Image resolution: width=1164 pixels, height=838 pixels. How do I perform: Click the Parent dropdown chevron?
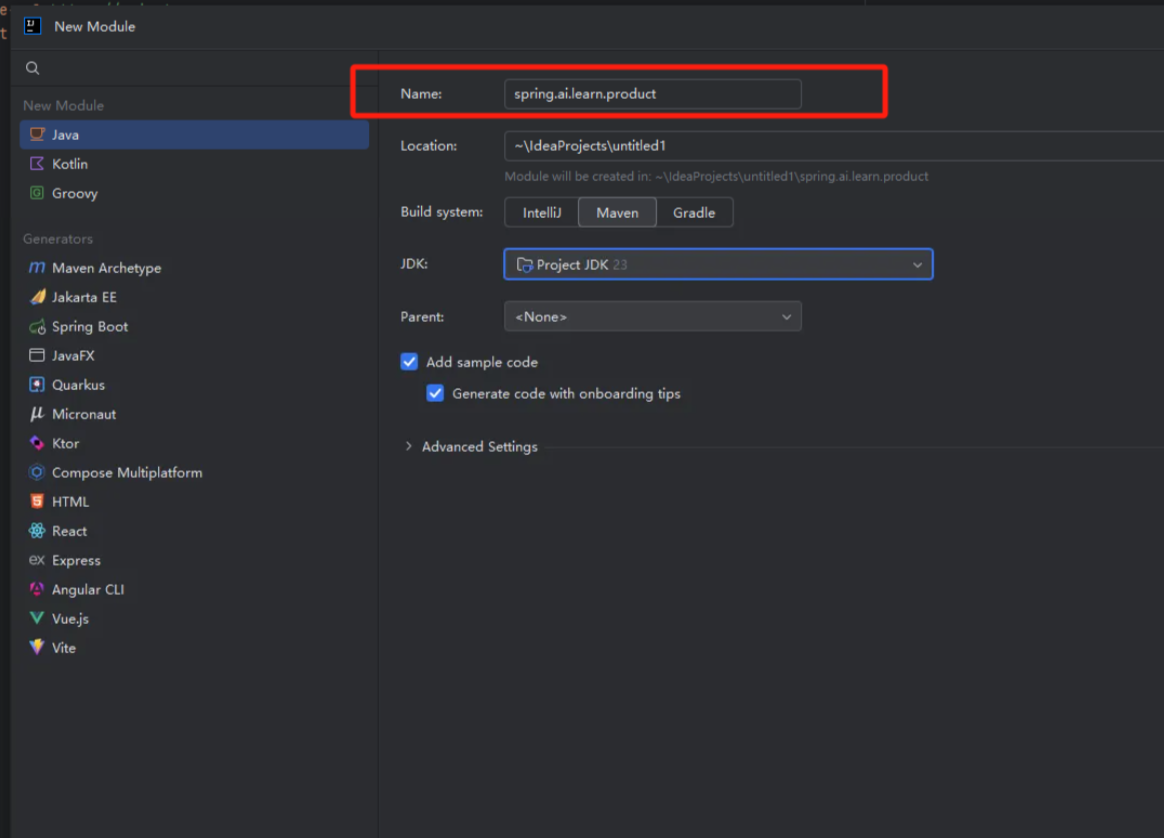coord(786,317)
